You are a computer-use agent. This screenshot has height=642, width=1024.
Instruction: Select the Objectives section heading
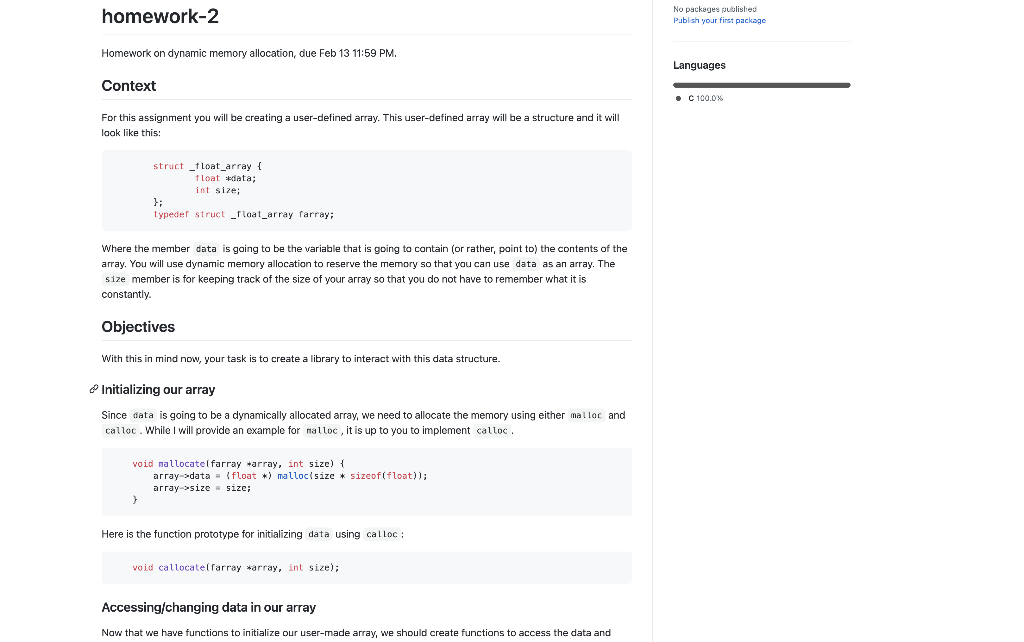coord(138,327)
